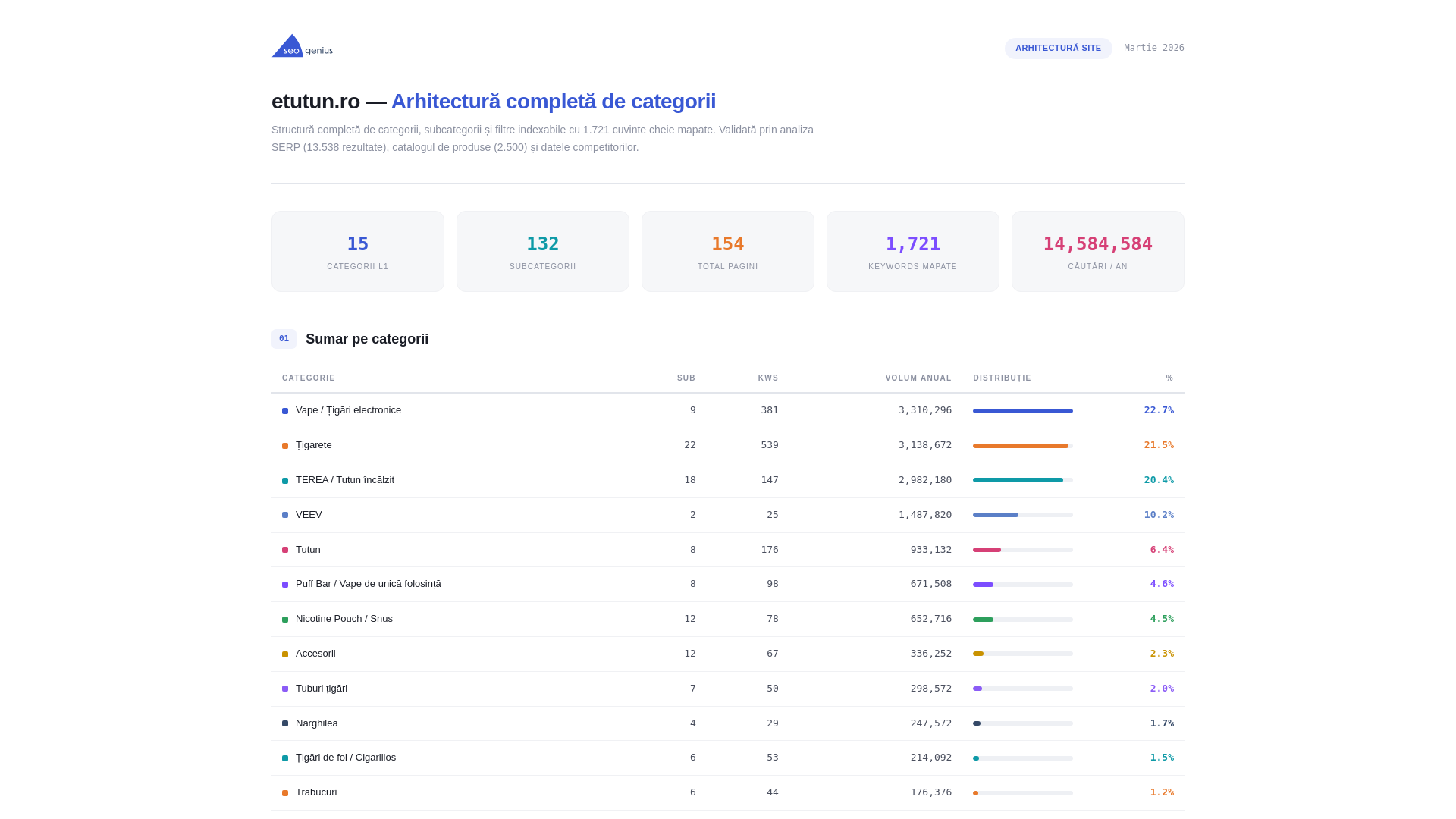Click the dark dot beside Narghilea
This screenshot has width=1456, height=819.
(285, 723)
